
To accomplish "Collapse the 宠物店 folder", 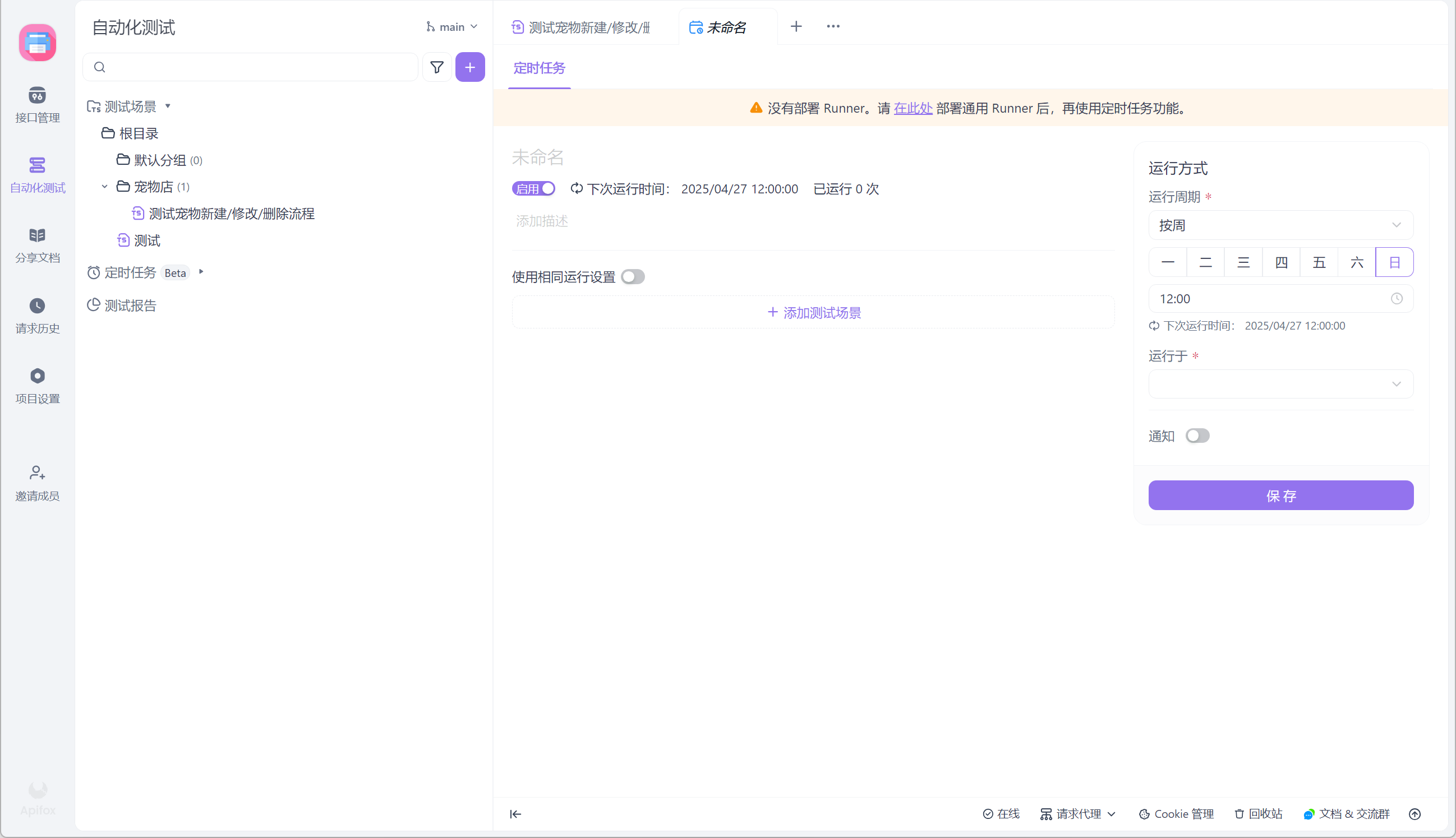I will coord(105,187).
